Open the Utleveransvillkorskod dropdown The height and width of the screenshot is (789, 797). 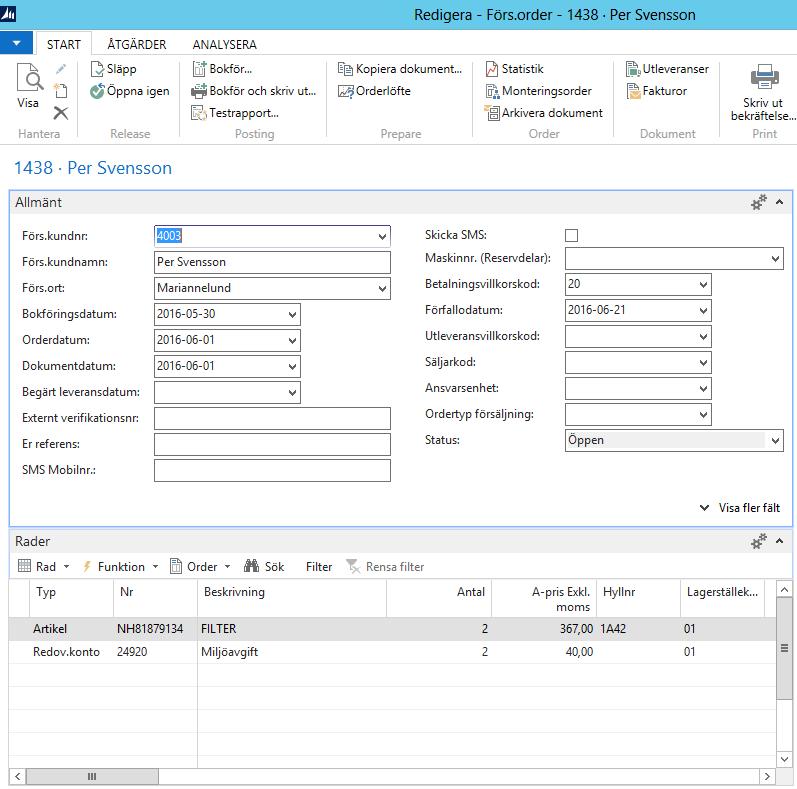click(703, 337)
